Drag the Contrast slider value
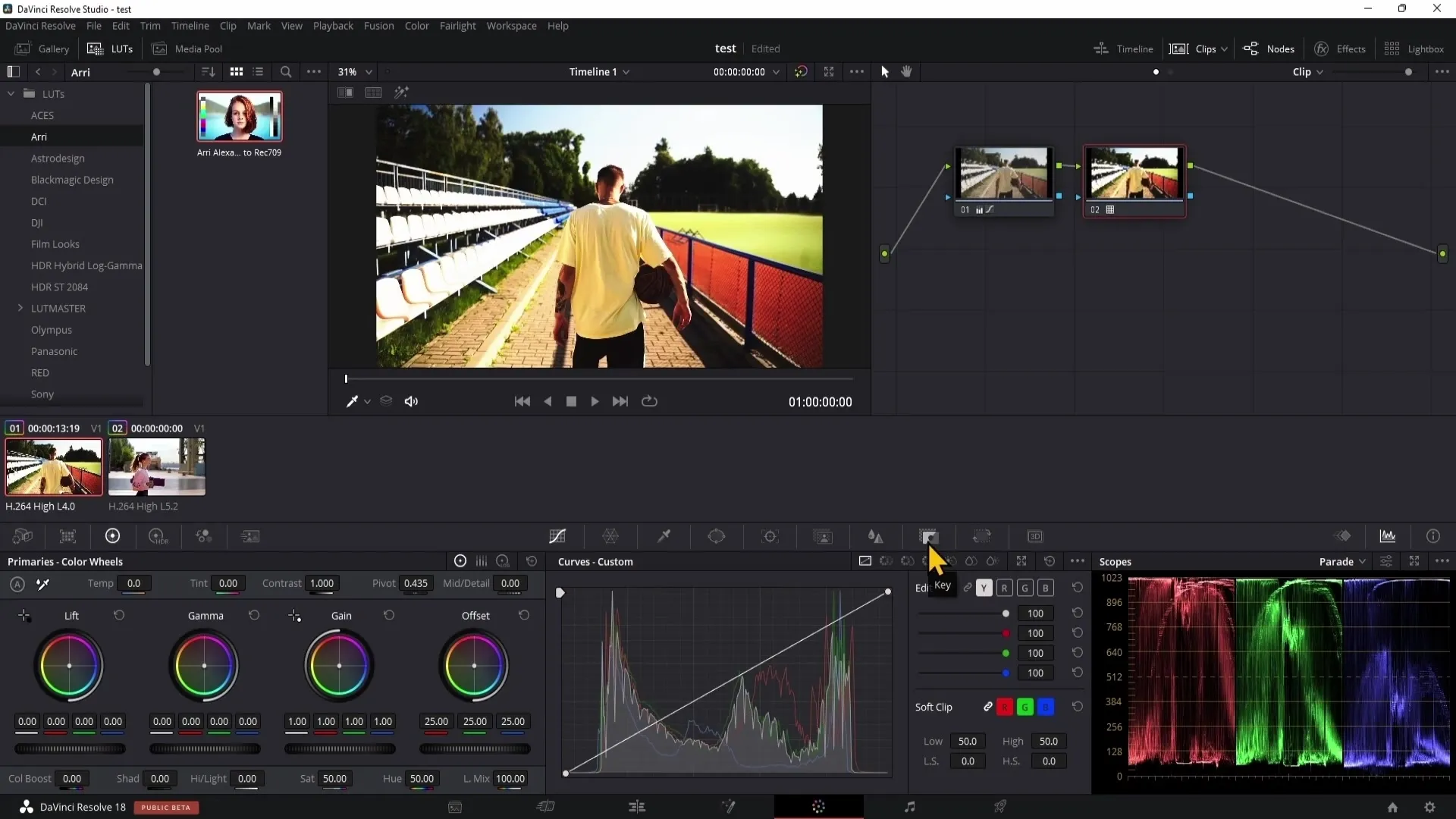This screenshot has width=1456, height=819. (321, 583)
